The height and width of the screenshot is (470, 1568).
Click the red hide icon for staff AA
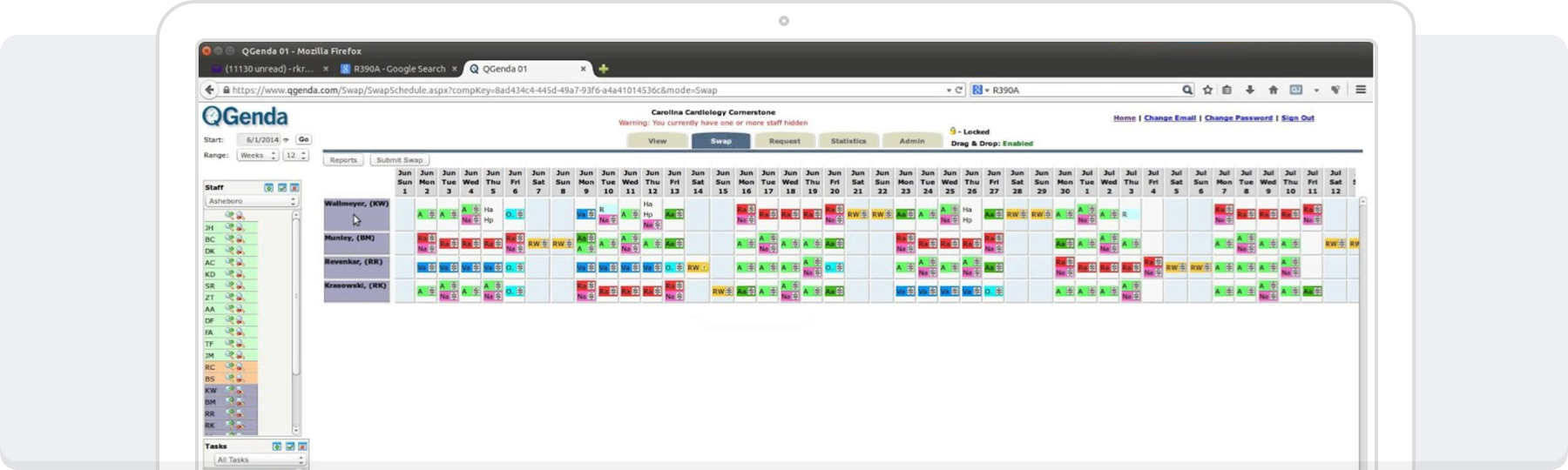[240, 309]
